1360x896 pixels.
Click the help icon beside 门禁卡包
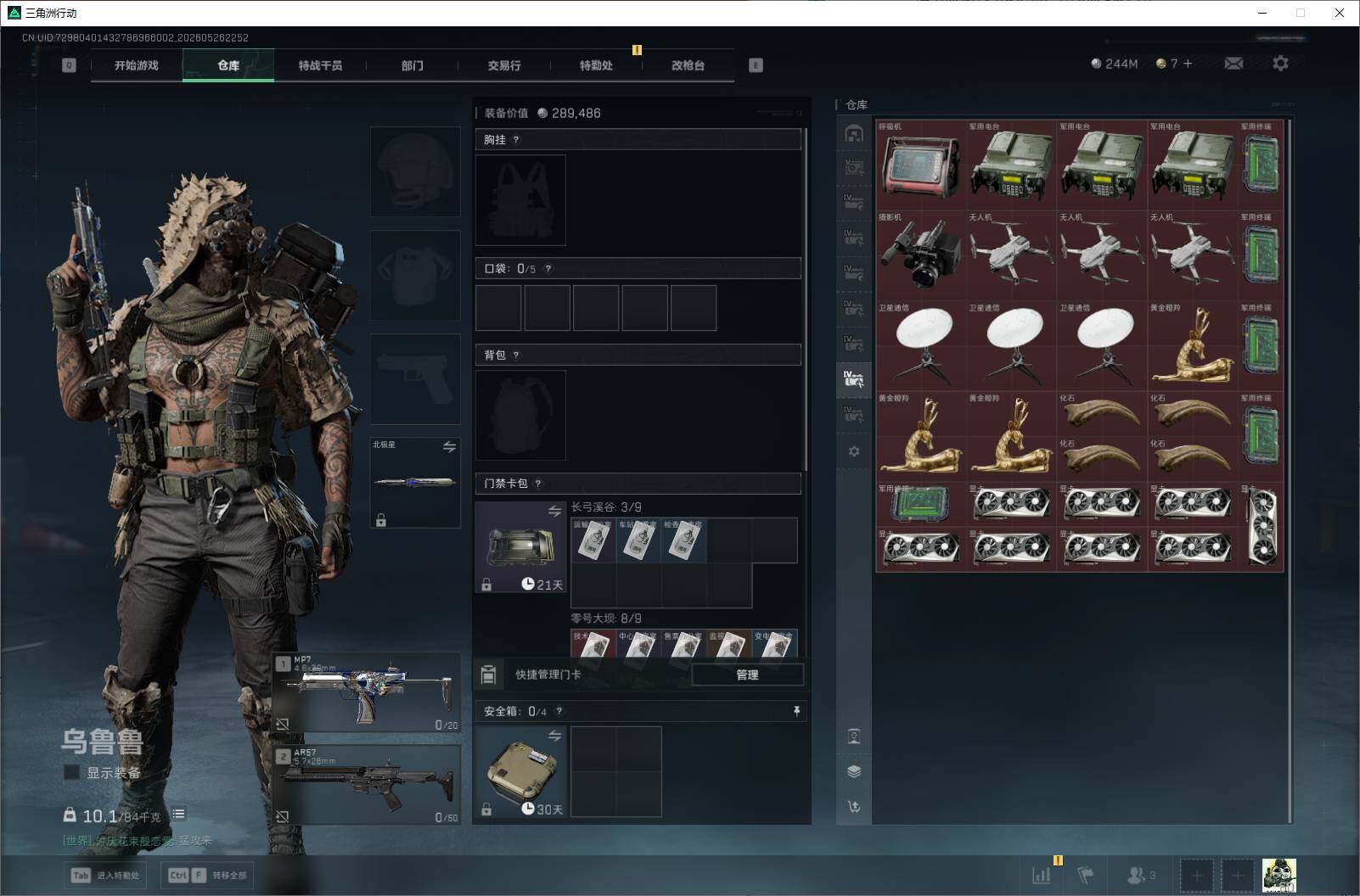point(537,484)
